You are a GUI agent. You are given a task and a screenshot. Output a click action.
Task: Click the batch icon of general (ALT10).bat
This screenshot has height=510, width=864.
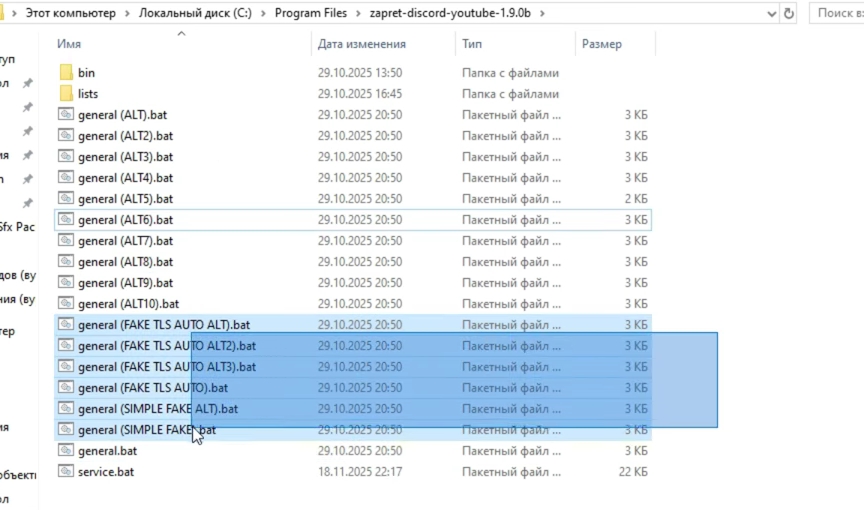coord(66,303)
